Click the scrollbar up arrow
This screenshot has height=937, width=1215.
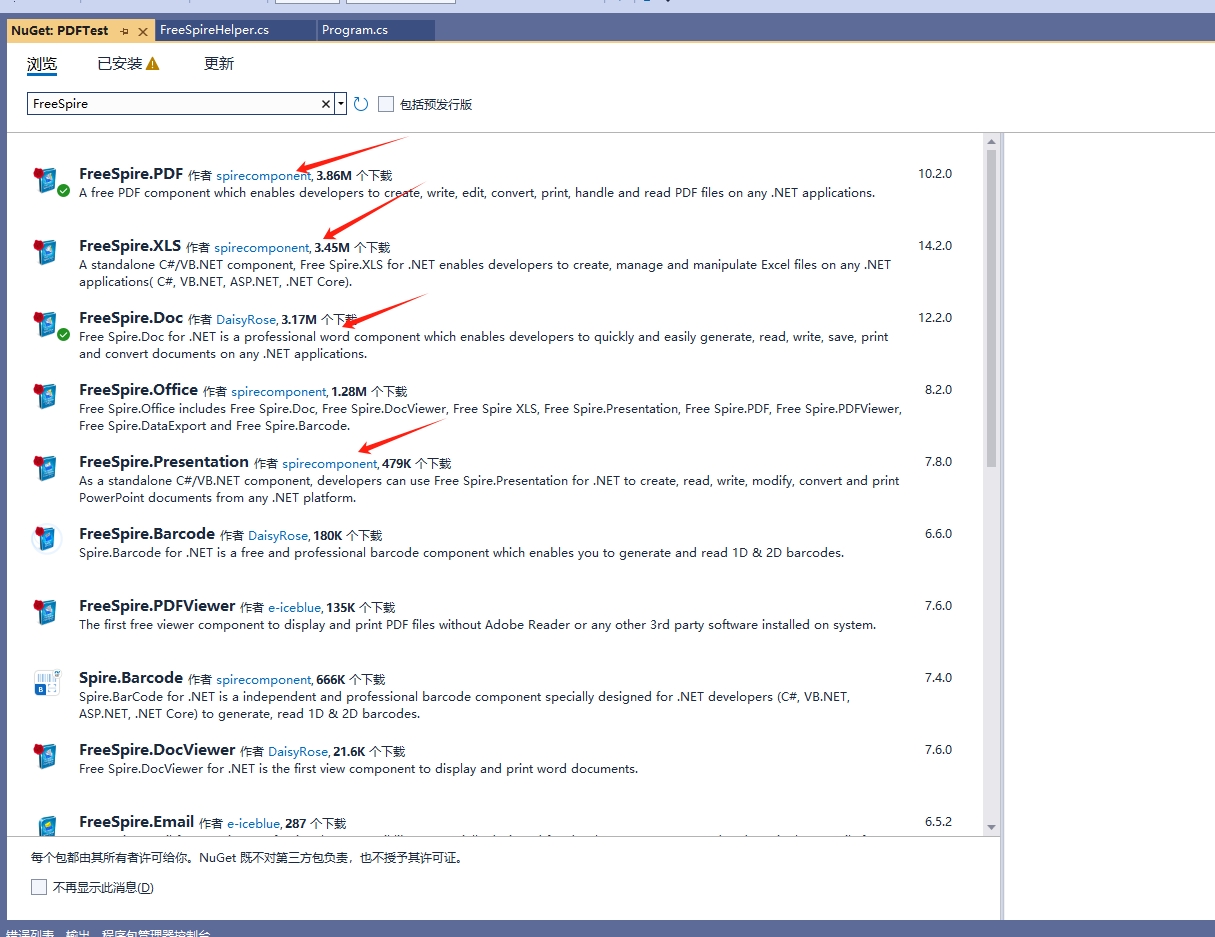991,141
